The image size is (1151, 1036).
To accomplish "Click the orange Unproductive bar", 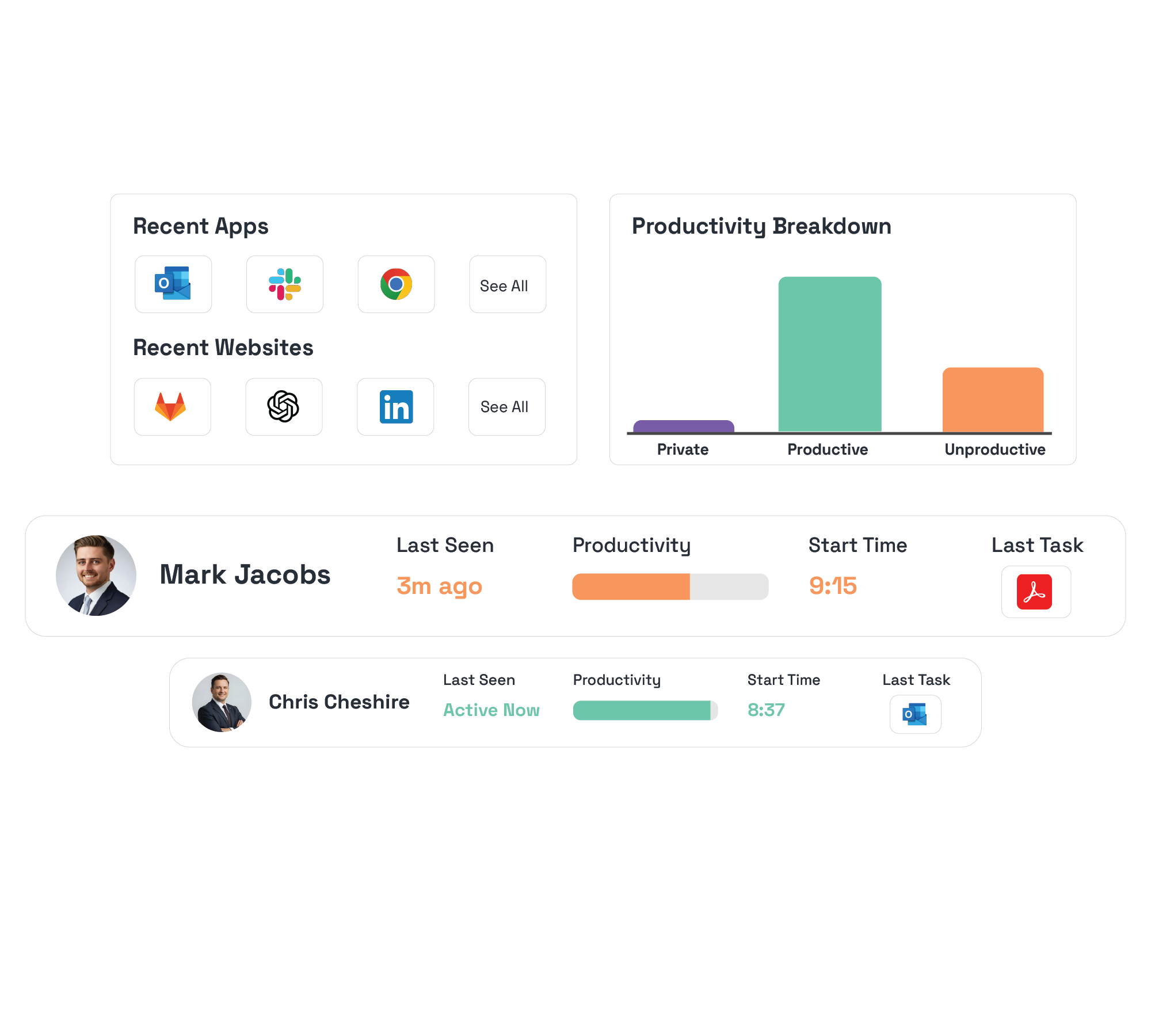I will (993, 399).
